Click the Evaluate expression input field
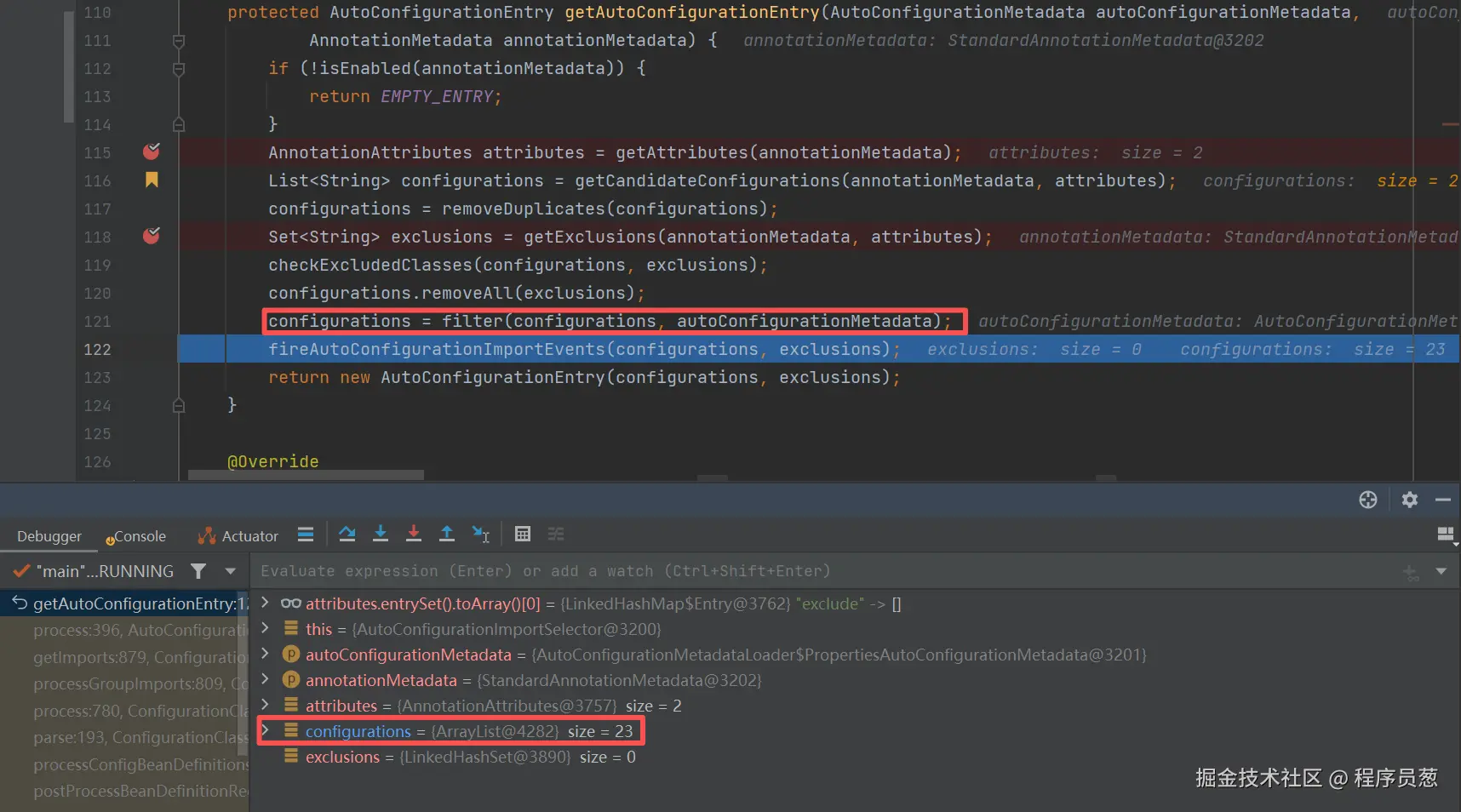 [x=826, y=571]
